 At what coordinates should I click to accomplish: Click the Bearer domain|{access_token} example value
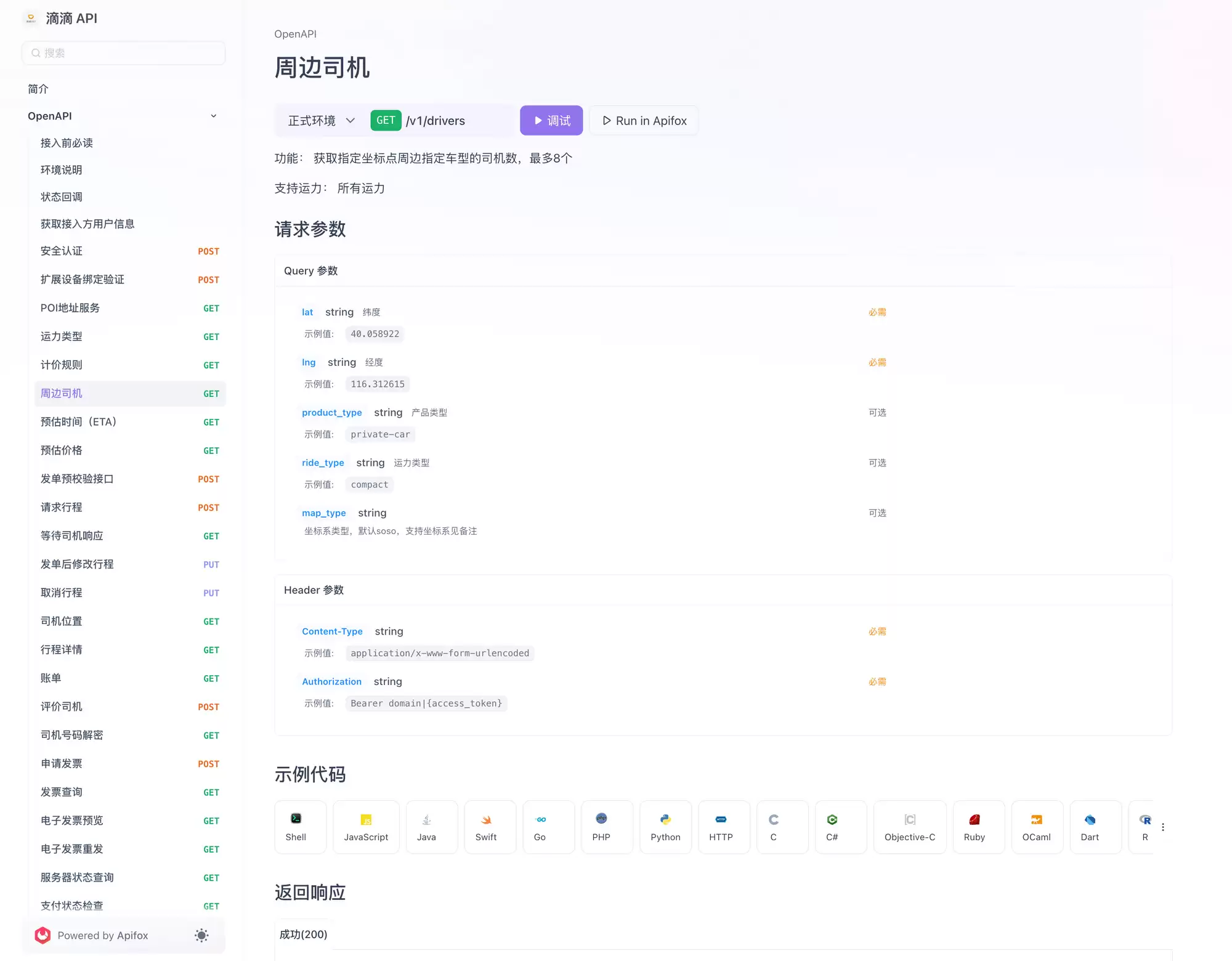click(426, 704)
